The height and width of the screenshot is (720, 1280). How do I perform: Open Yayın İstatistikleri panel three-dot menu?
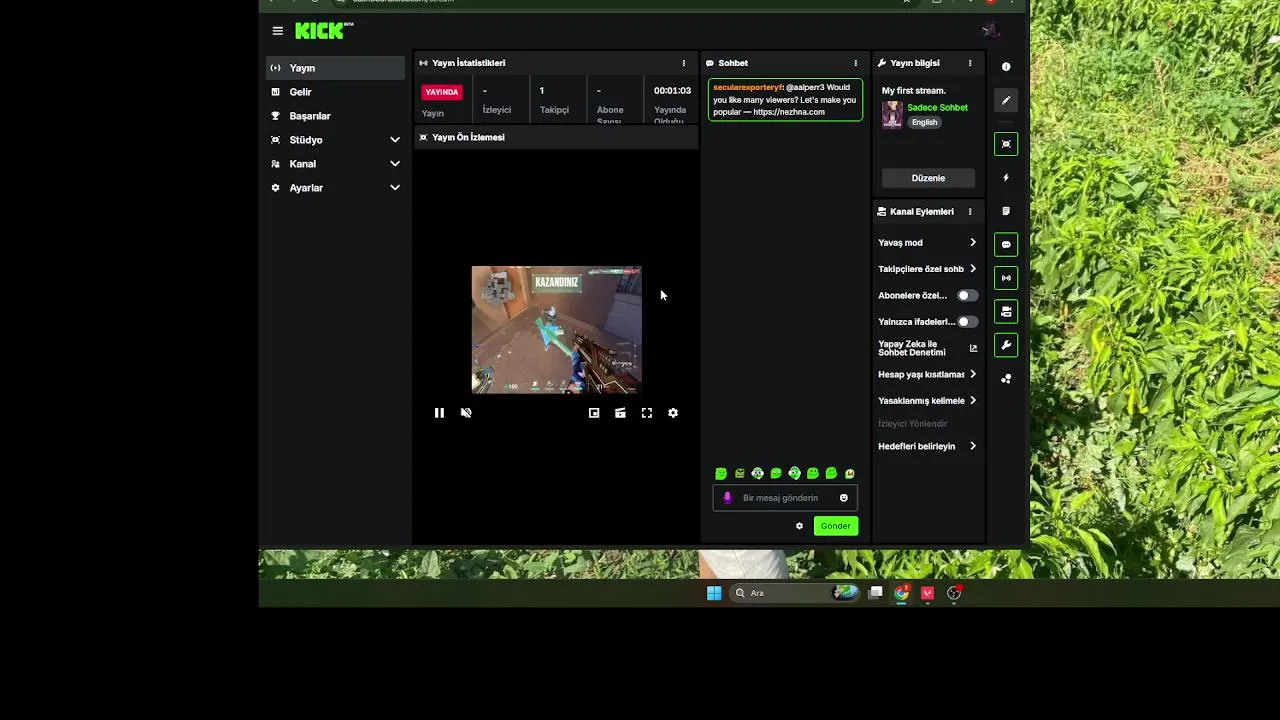click(684, 63)
